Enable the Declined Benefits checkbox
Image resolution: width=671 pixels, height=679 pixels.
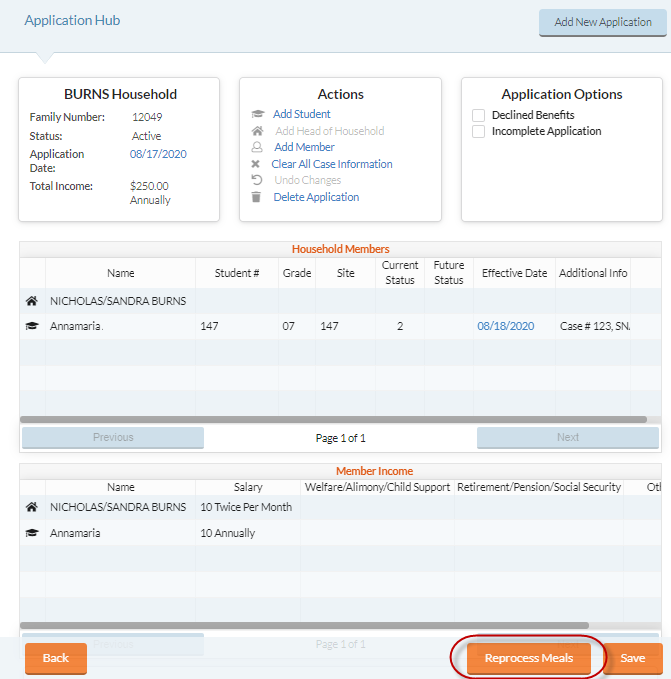[x=479, y=116]
